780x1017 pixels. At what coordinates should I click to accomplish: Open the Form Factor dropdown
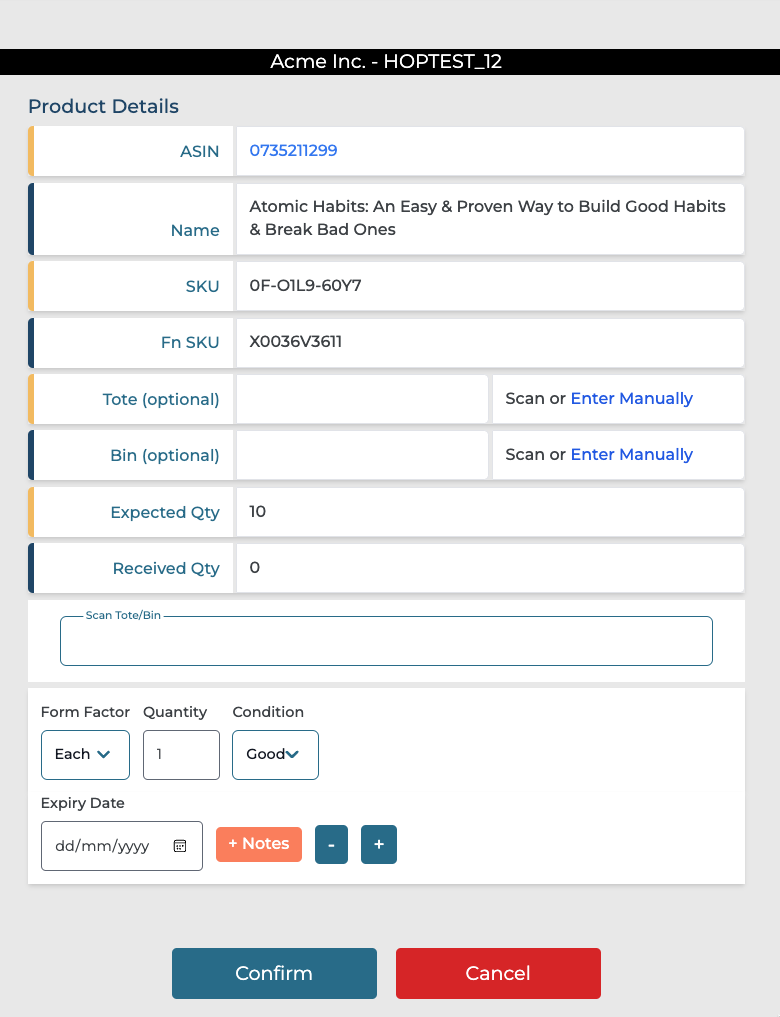(85, 754)
